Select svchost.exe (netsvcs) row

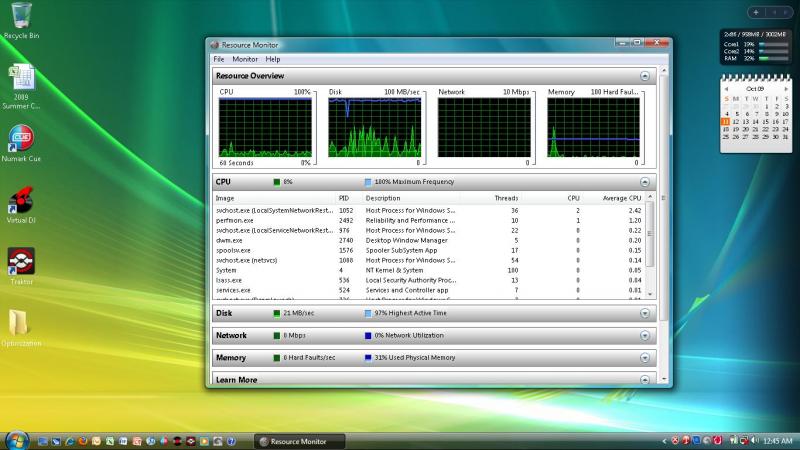tap(429, 260)
